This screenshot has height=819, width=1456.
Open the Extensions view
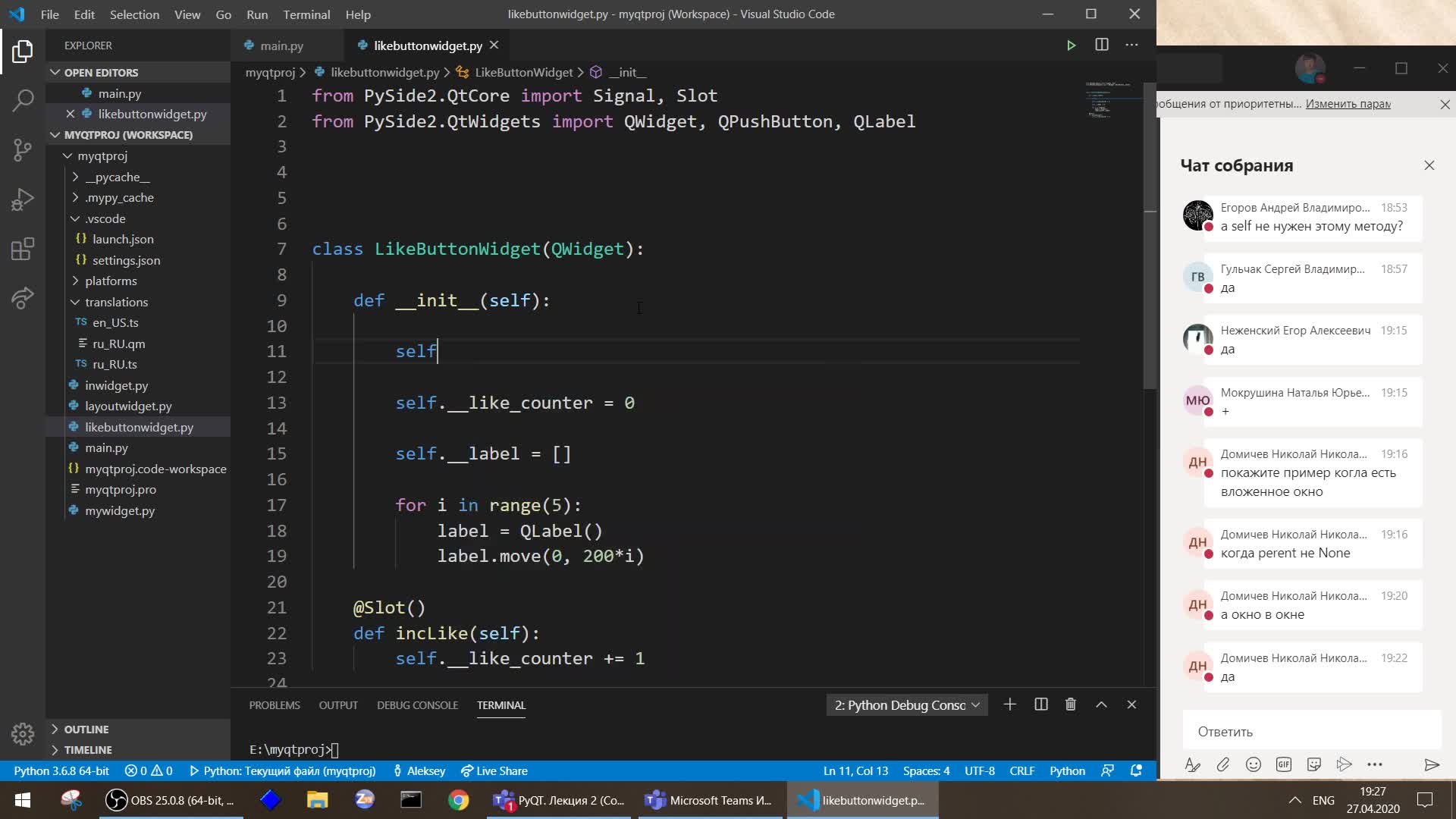click(x=23, y=249)
